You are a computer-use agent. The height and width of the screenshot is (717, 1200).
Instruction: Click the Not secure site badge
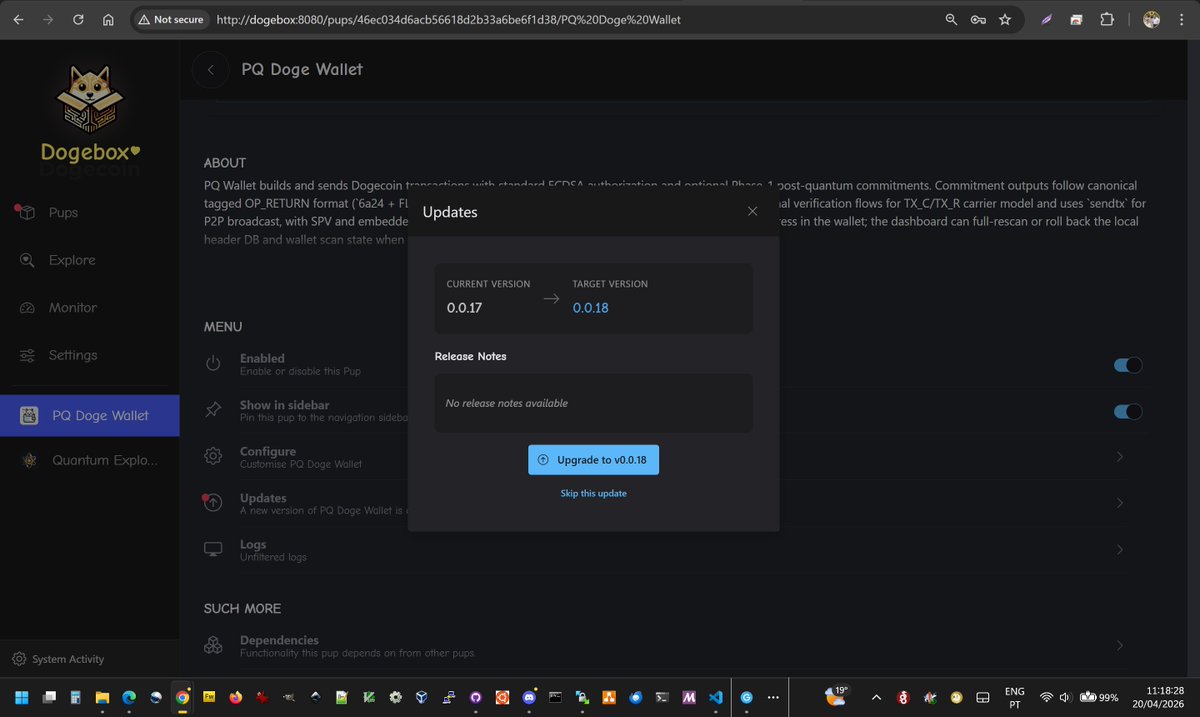point(170,19)
